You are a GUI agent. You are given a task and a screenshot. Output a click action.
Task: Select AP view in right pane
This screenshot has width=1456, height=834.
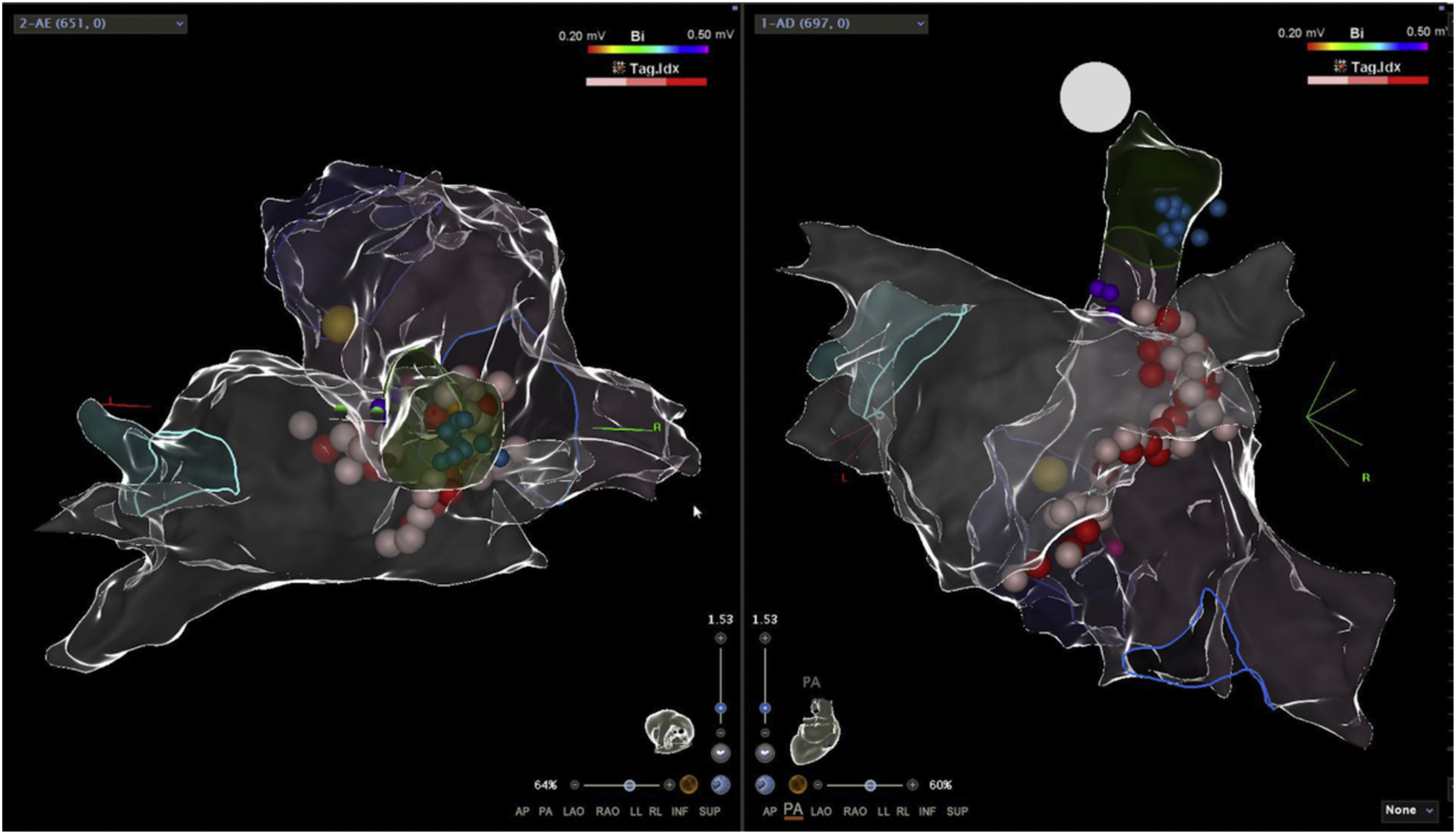click(769, 811)
